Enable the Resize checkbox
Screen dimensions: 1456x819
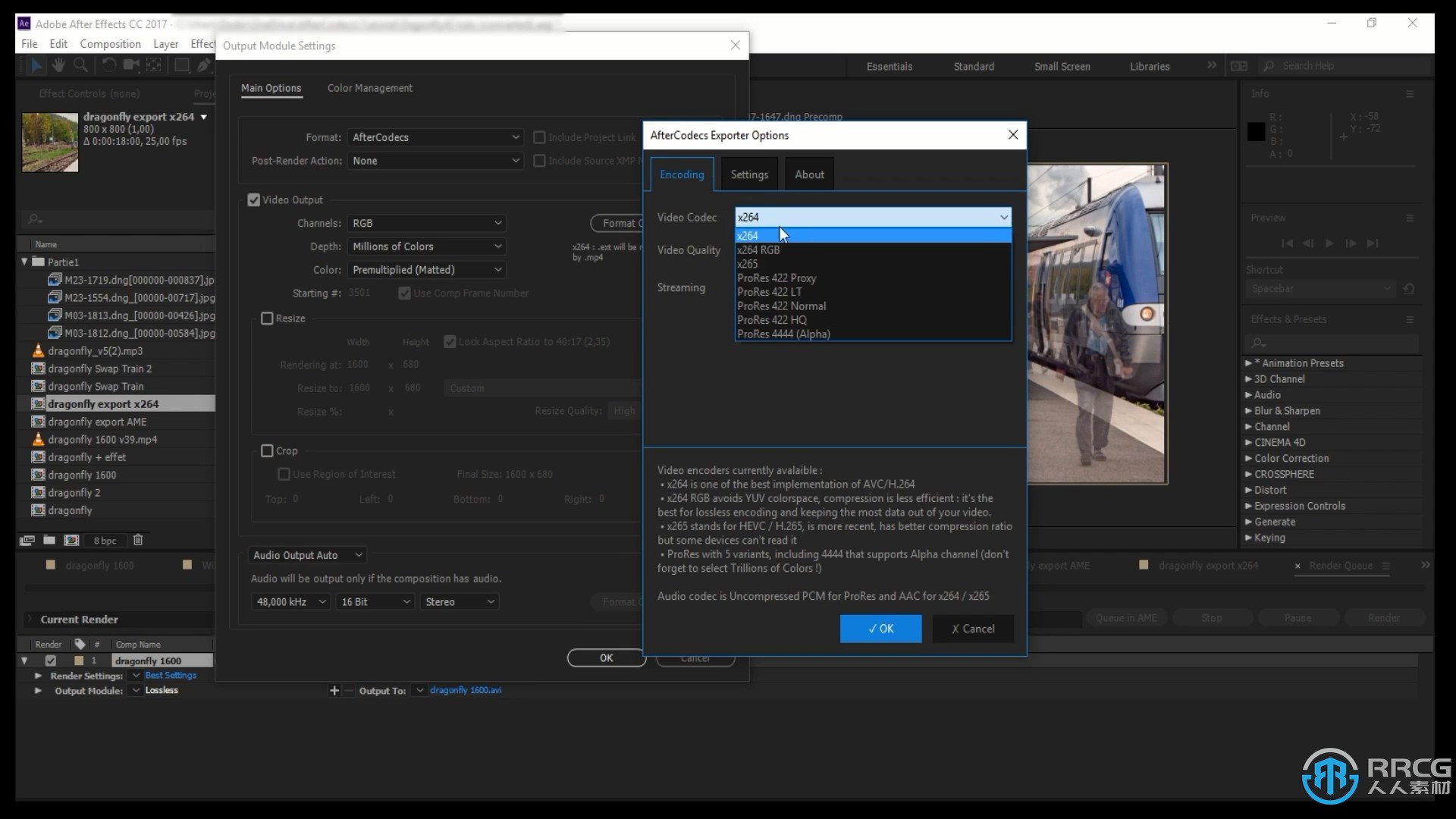pos(267,318)
